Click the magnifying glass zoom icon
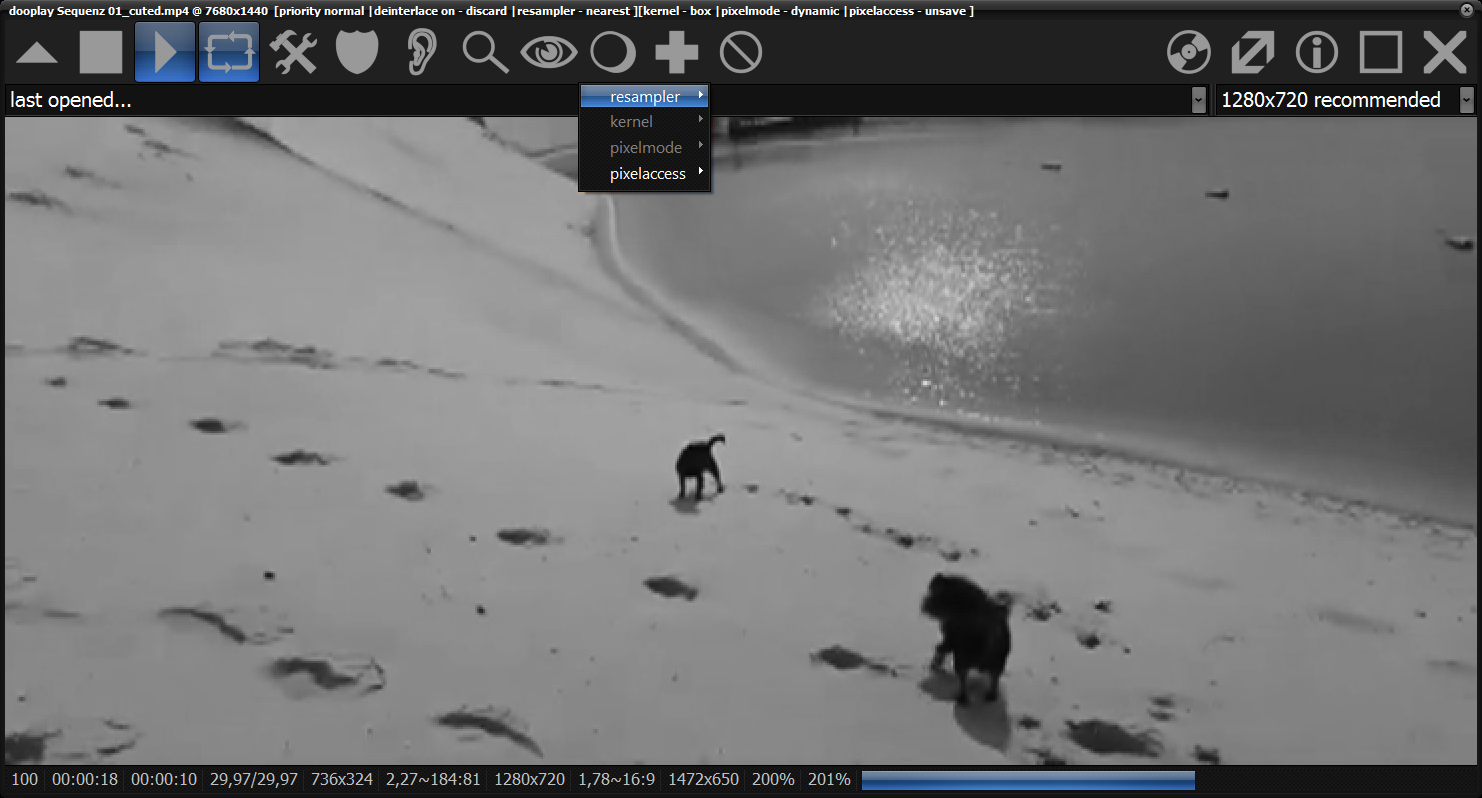Screen dimensions: 1482x798 (485, 52)
